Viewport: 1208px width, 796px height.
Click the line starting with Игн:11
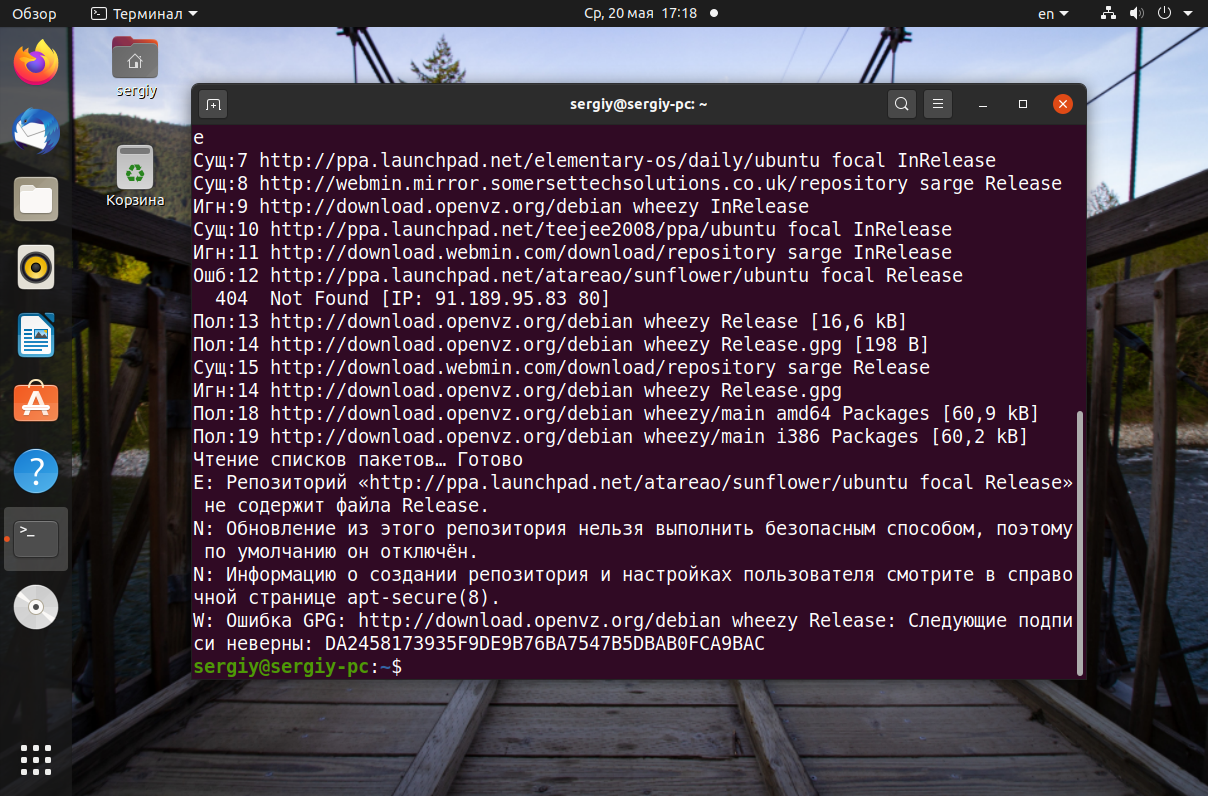click(x=572, y=253)
